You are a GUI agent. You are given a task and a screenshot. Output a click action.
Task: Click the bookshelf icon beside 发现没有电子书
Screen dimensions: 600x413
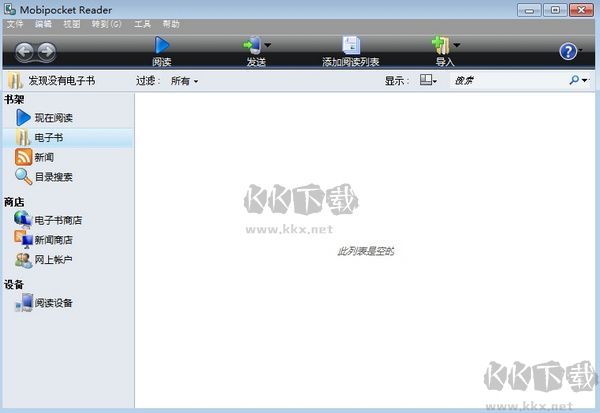click(x=15, y=81)
